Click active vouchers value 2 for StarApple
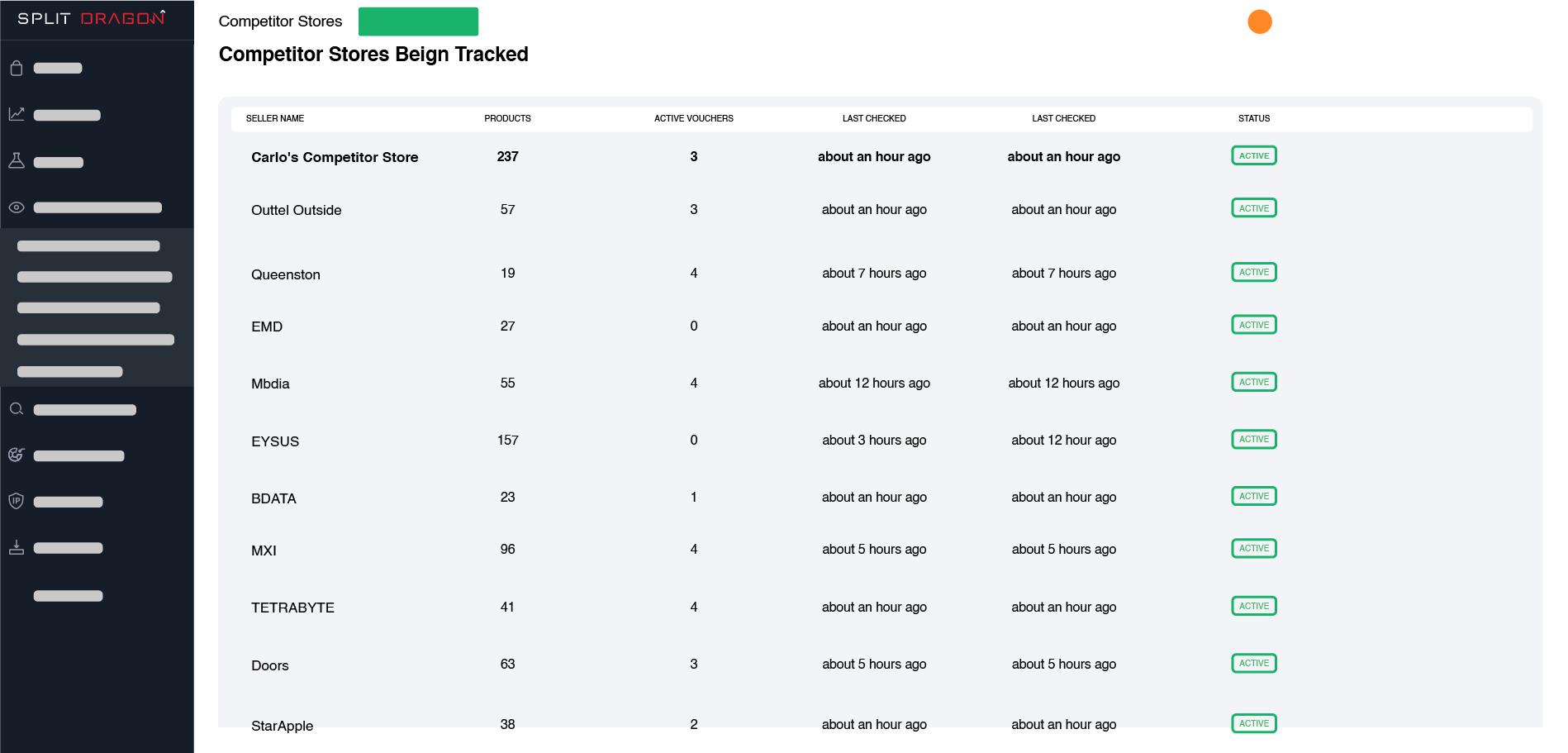The image size is (1568, 753). click(x=694, y=724)
